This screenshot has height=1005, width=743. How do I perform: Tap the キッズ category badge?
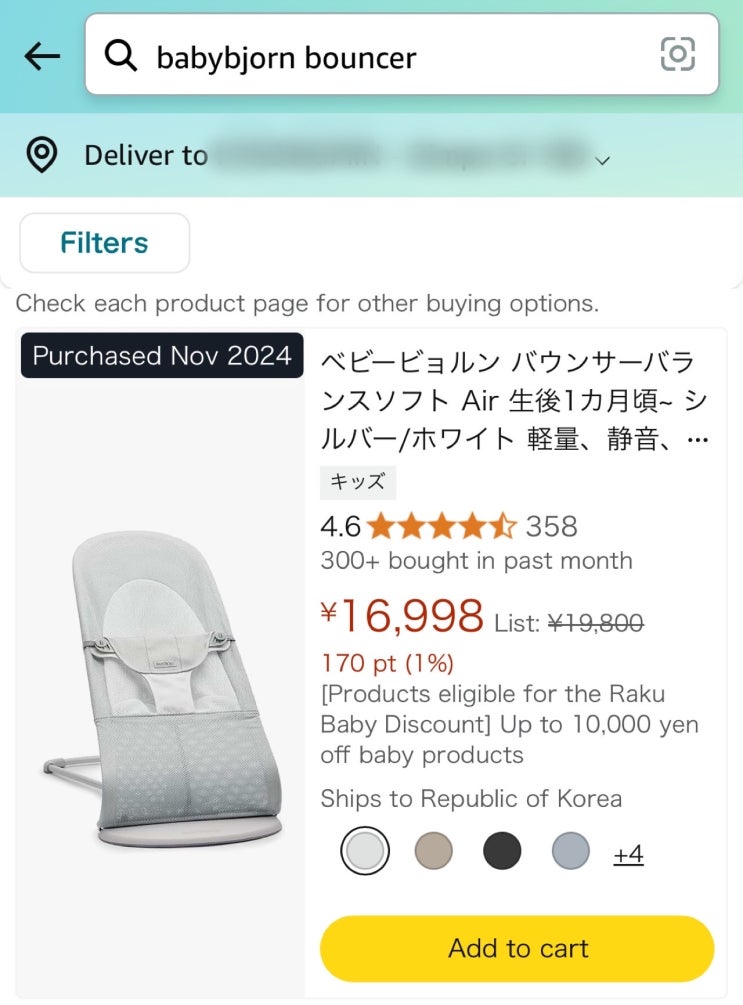357,482
